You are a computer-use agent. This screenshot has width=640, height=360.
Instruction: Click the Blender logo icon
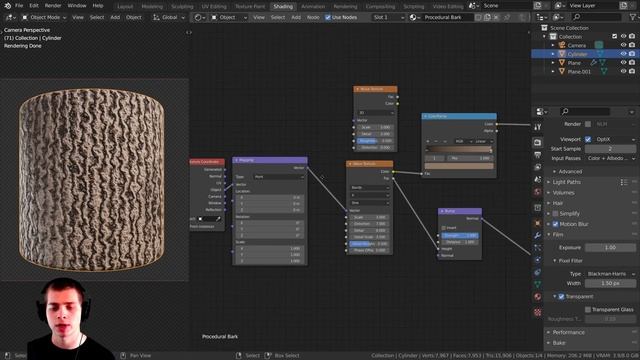[7, 6]
